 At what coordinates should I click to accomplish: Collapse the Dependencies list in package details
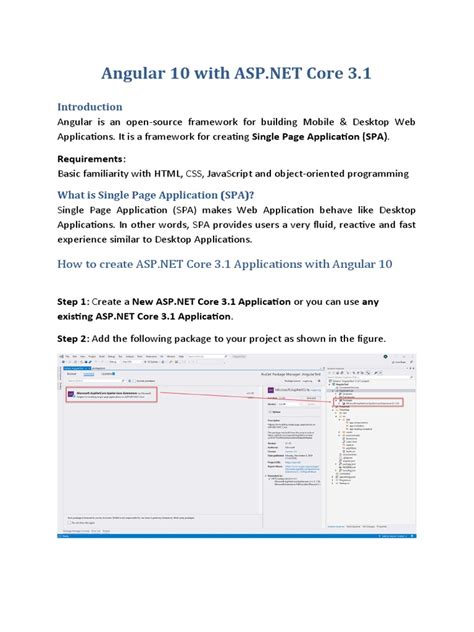[266, 476]
